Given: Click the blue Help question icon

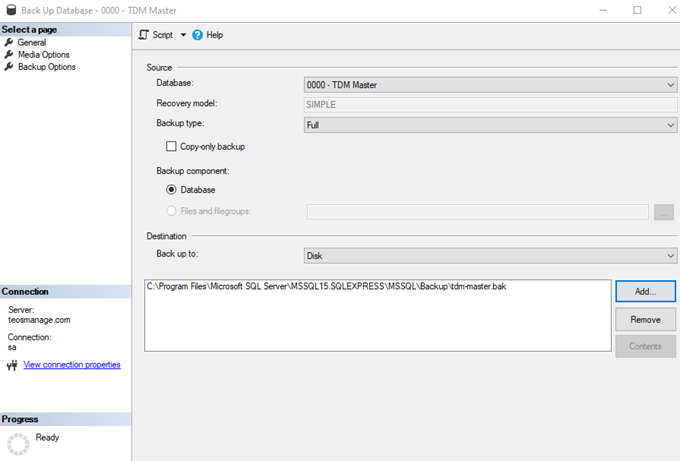Looking at the screenshot, I should 197,35.
